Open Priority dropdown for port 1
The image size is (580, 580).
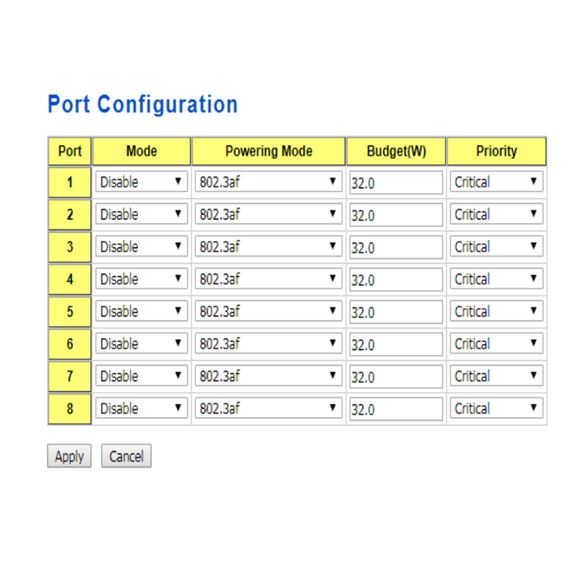496,182
